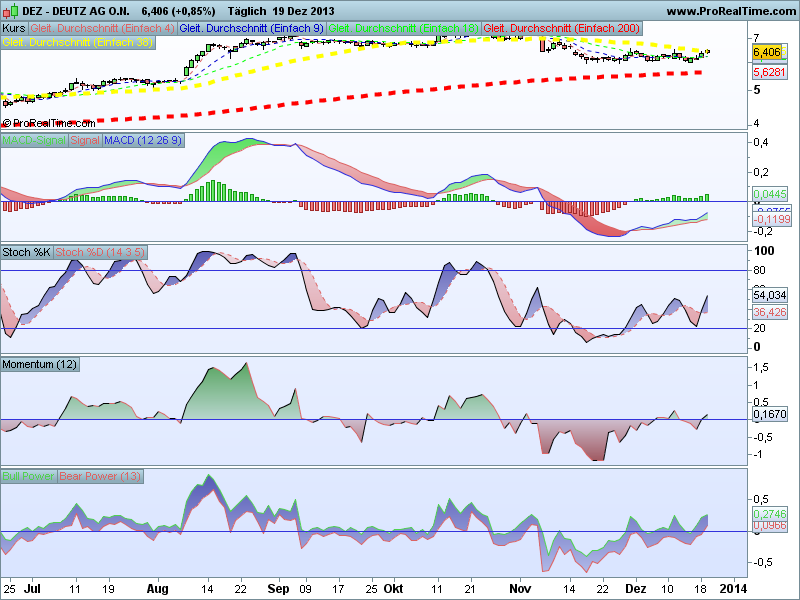The width and height of the screenshot is (800, 600).
Task: Click the Stoch %K value 54,034
Action: 770,295
